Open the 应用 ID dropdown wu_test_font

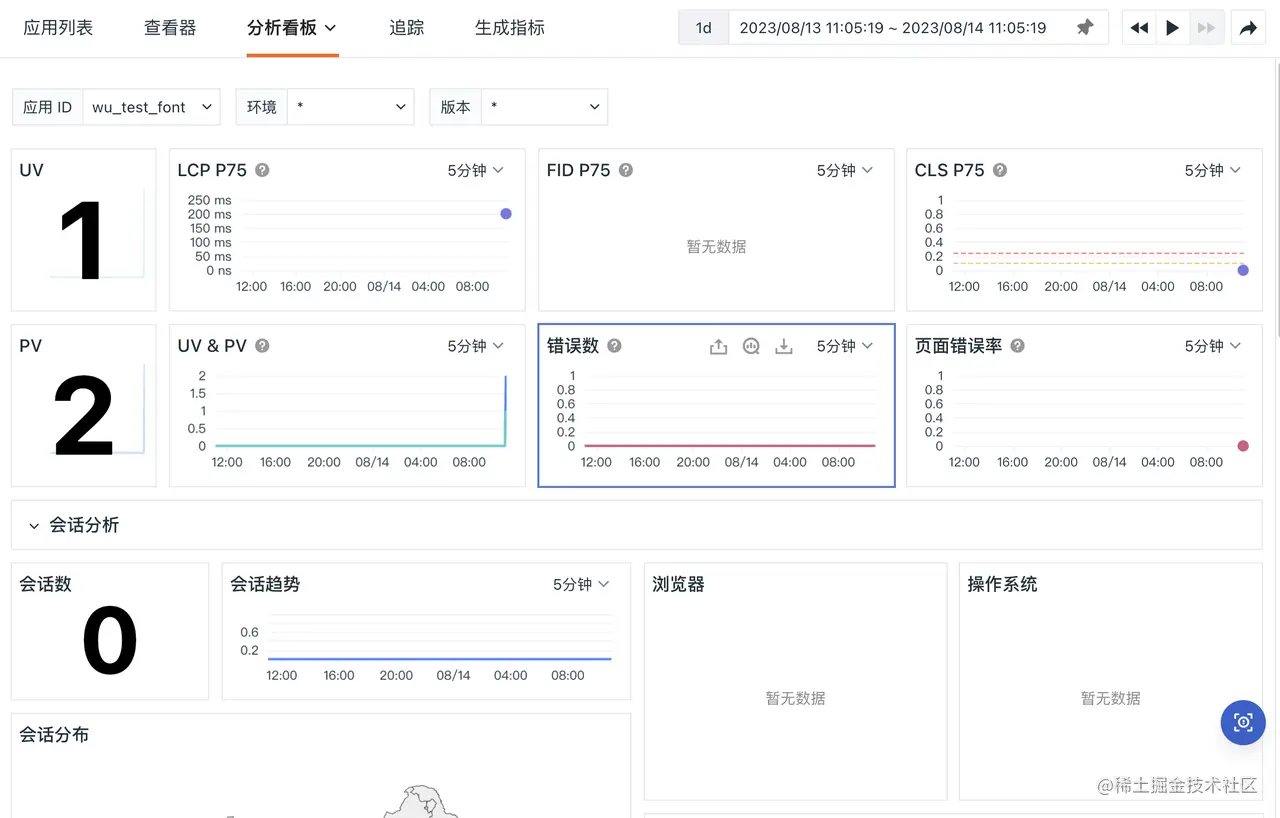pyautogui.click(x=151, y=107)
